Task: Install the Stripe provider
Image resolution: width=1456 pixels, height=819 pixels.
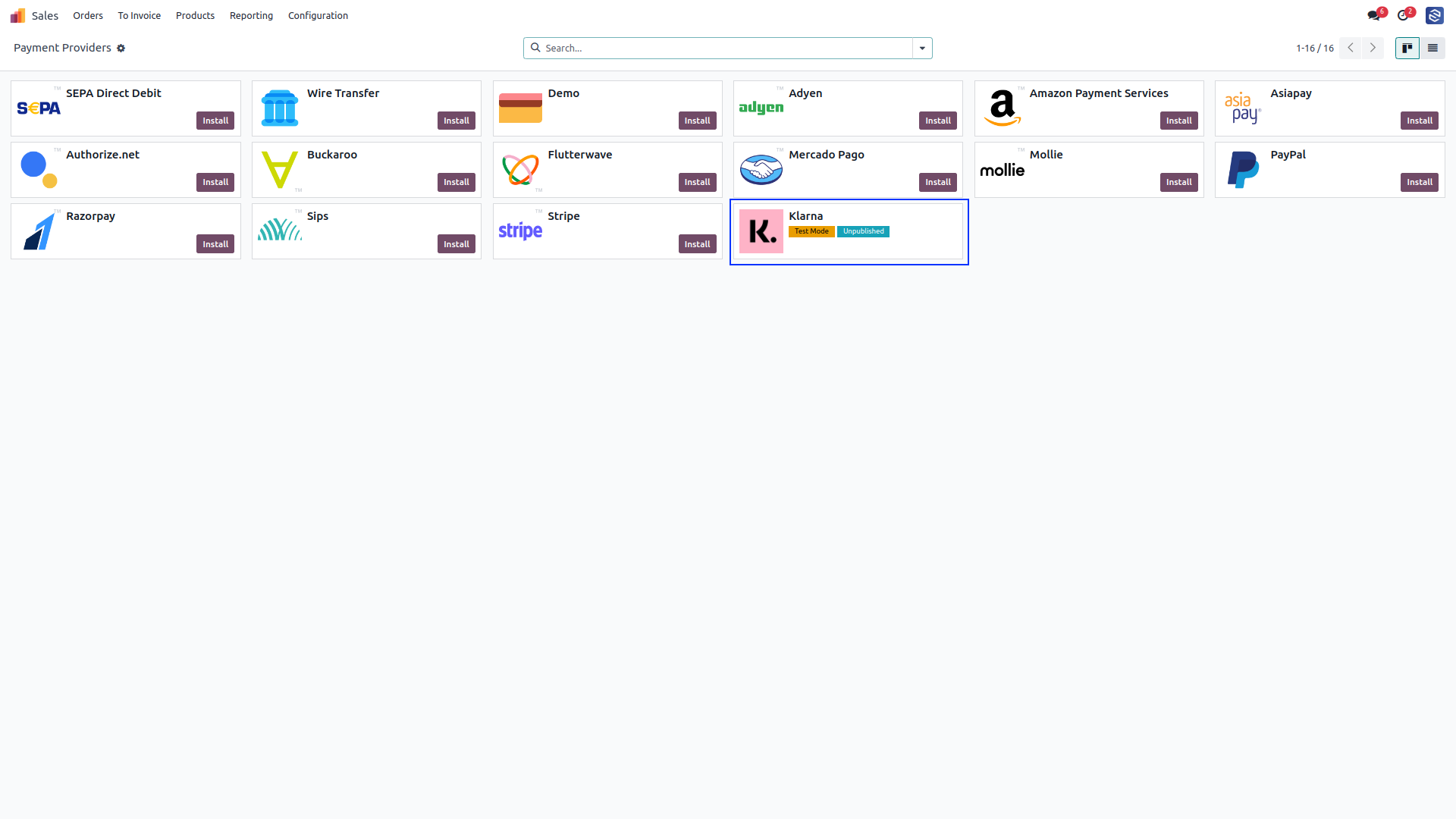Action: (698, 244)
